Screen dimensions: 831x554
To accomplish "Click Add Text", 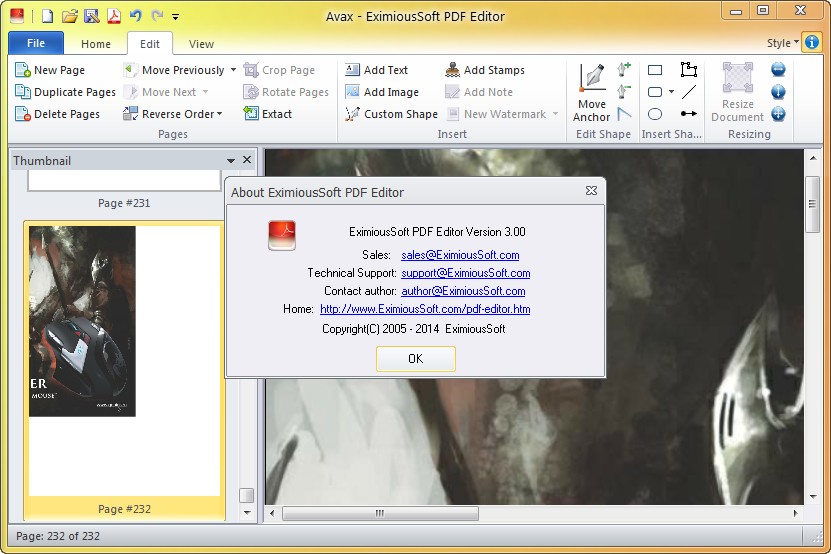I will 376,70.
